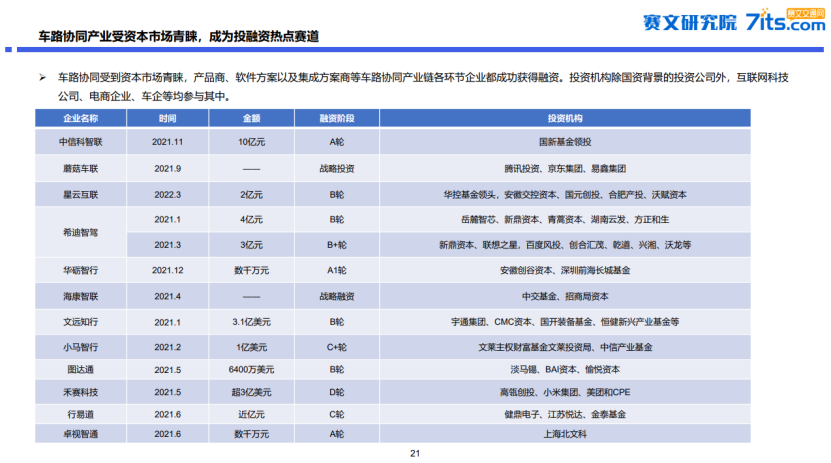Click the date cell 2021.11

point(167,142)
